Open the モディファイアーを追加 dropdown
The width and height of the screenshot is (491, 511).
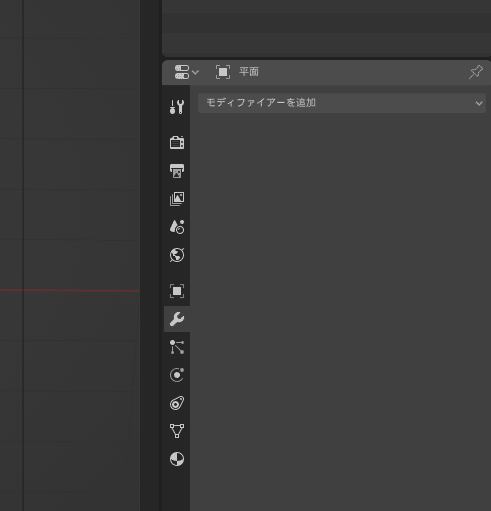(x=342, y=103)
